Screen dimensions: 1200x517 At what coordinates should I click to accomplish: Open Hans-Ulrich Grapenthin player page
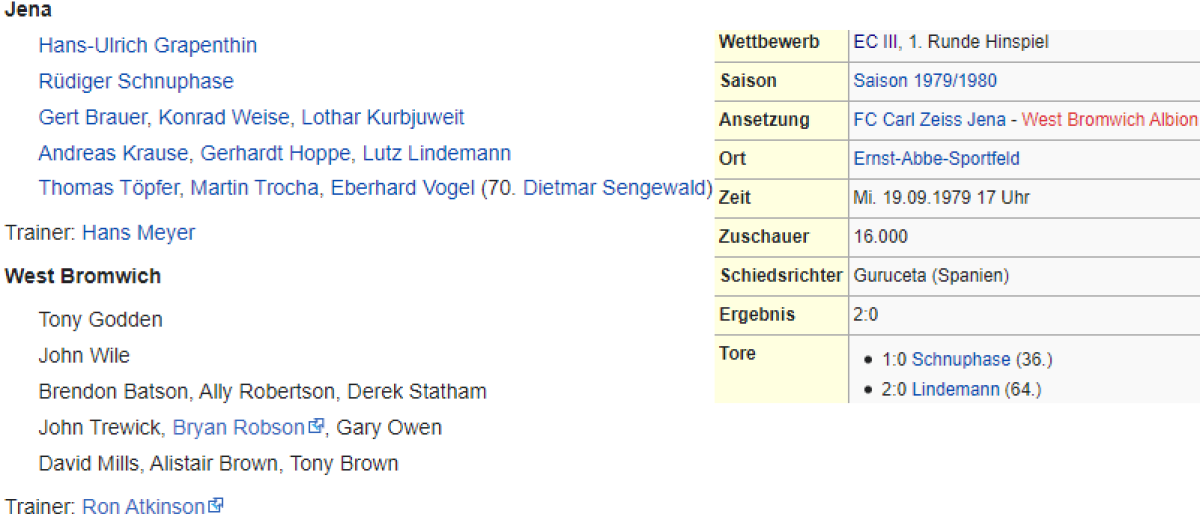point(147,46)
